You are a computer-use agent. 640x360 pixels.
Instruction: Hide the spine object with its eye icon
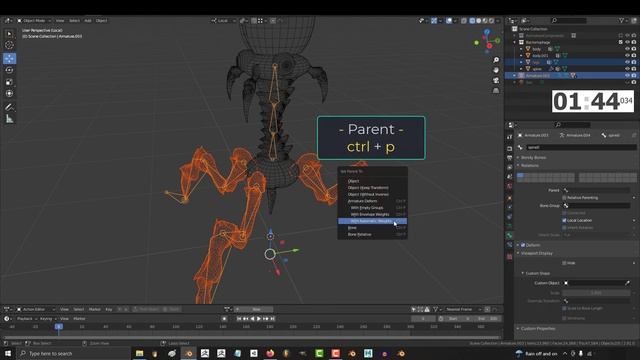[627, 69]
